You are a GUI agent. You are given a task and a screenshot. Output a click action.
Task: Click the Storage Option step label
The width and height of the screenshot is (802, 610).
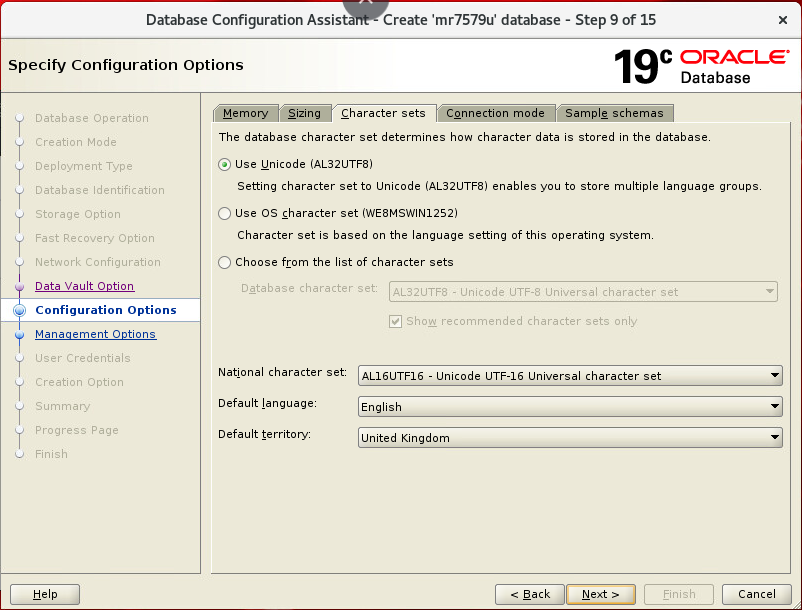[78, 214]
